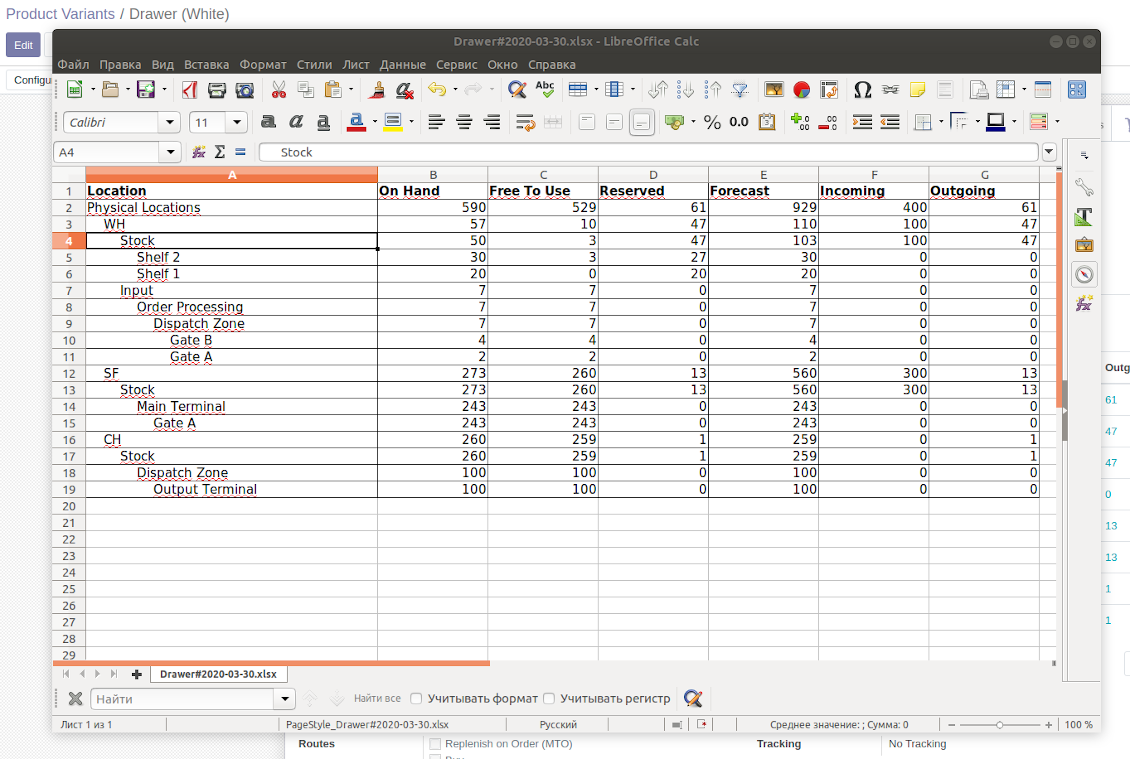Click the yellow highlighting color swatch
Screen dimensions: 1130x759
(393, 122)
